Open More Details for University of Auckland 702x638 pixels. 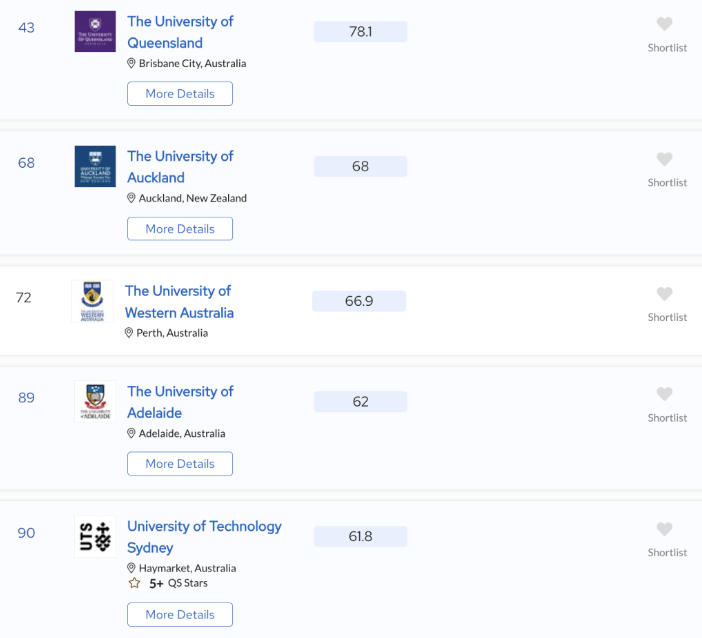coord(180,229)
